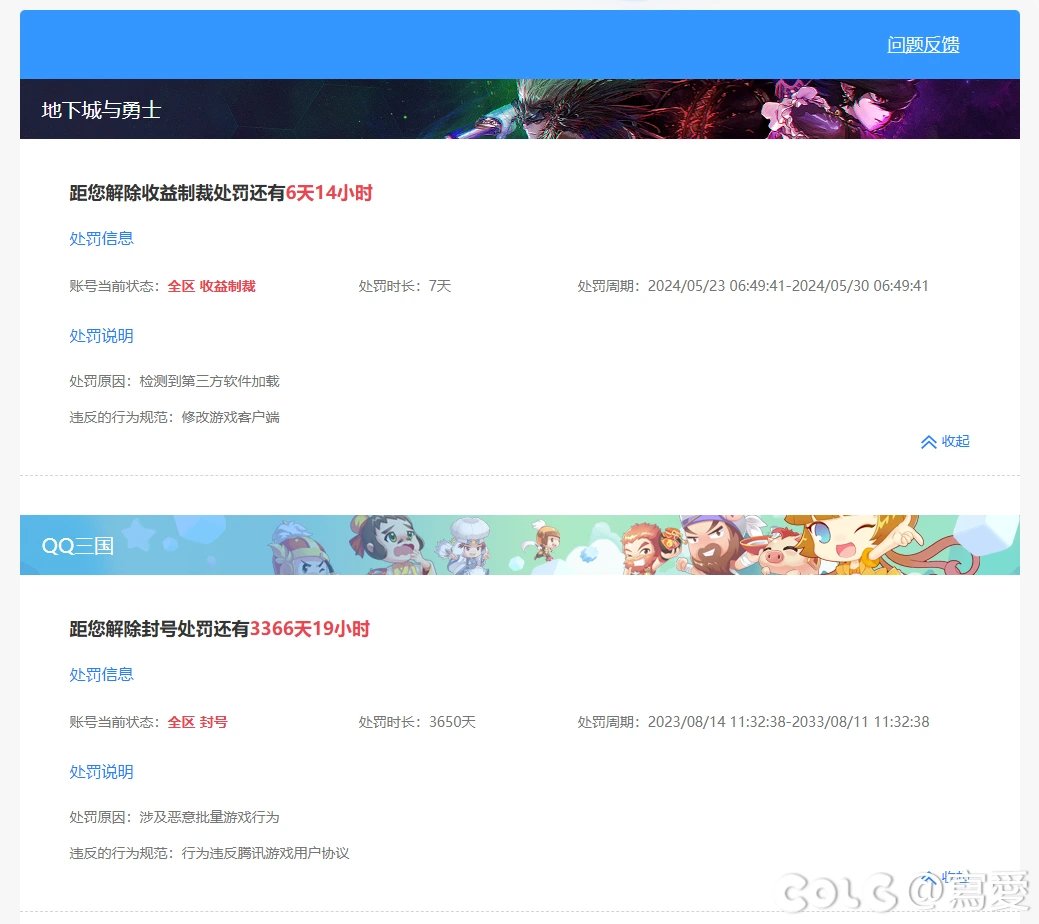Open the 问题反馈 feedback link
Screen dimensions: 1039x924
tap(923, 44)
